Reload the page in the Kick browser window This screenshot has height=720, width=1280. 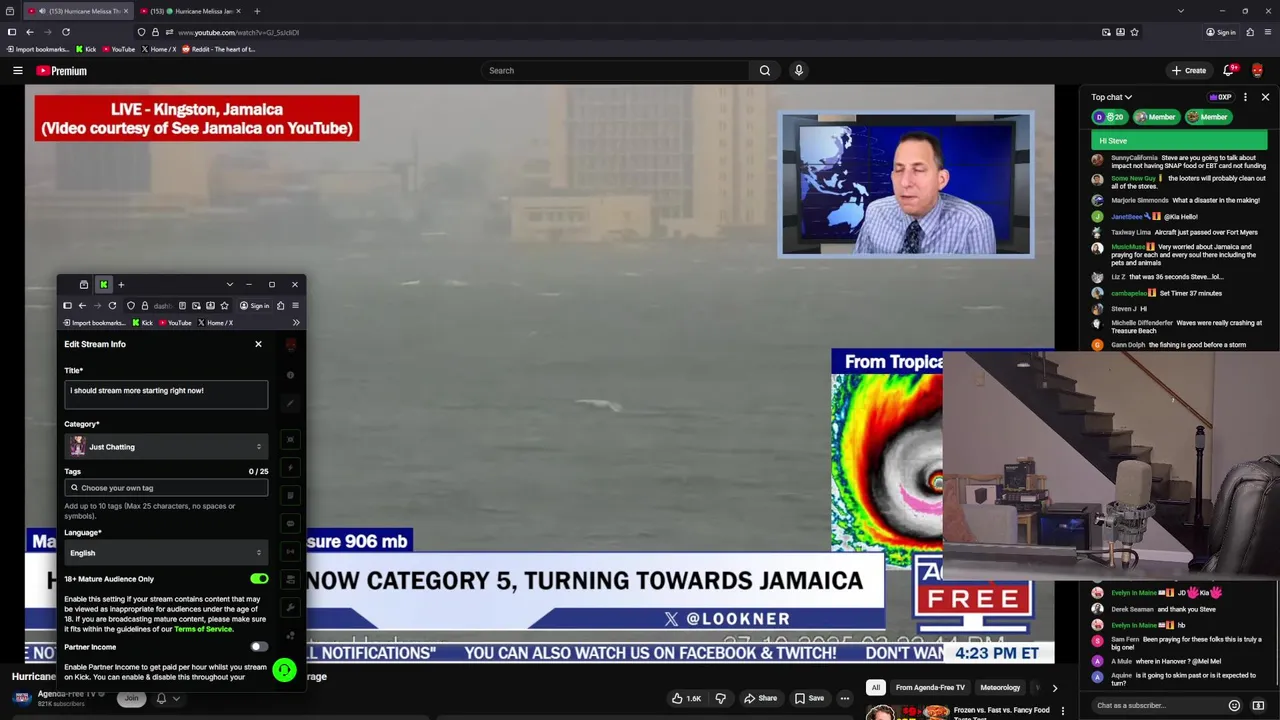coord(113,306)
